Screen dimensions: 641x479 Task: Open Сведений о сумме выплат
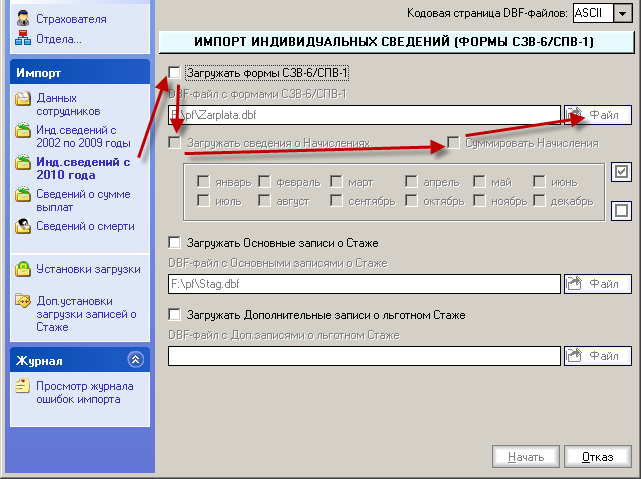(83, 200)
